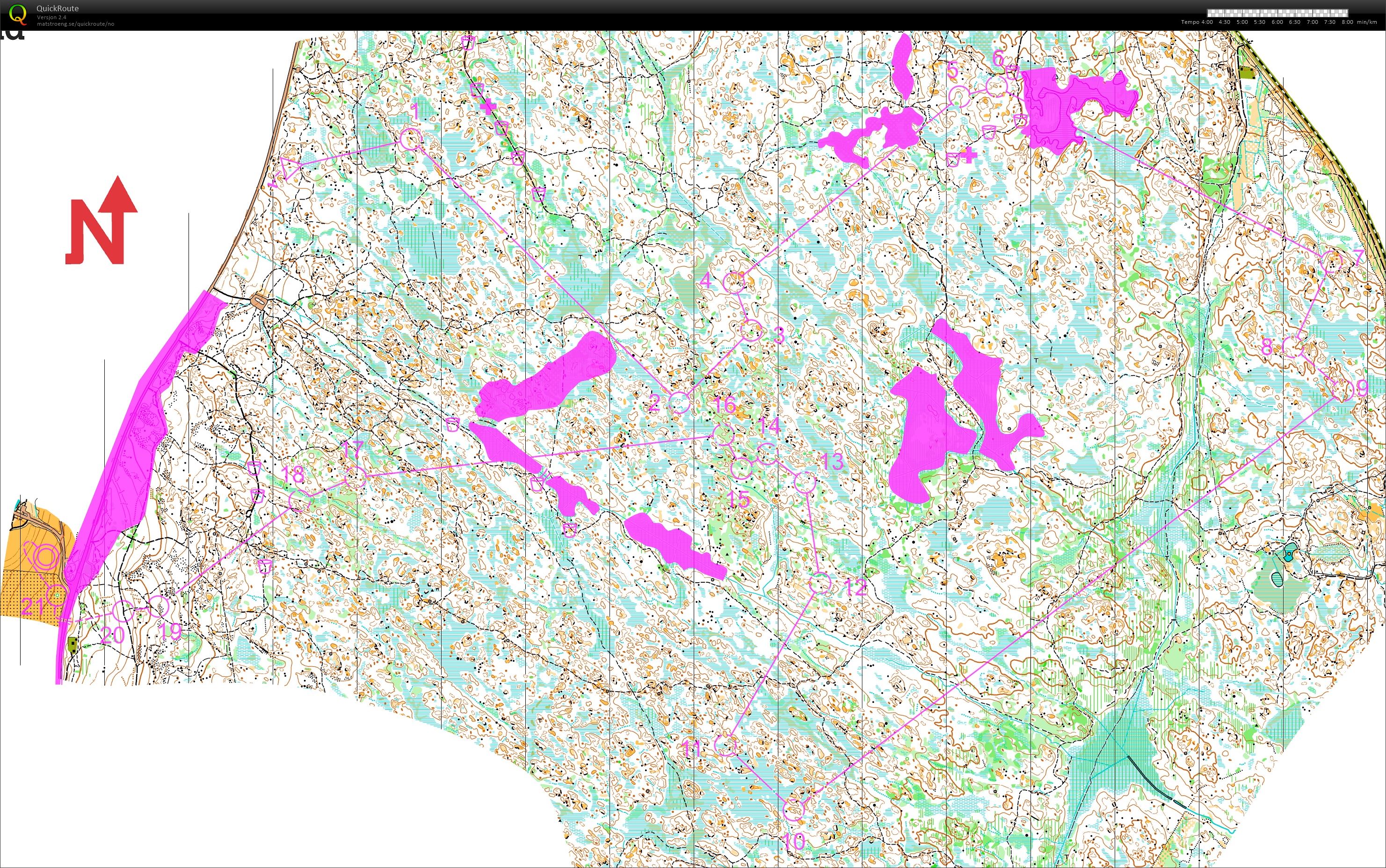Select control circle 10 on the course
The width and height of the screenshot is (1386, 868).
(794, 810)
